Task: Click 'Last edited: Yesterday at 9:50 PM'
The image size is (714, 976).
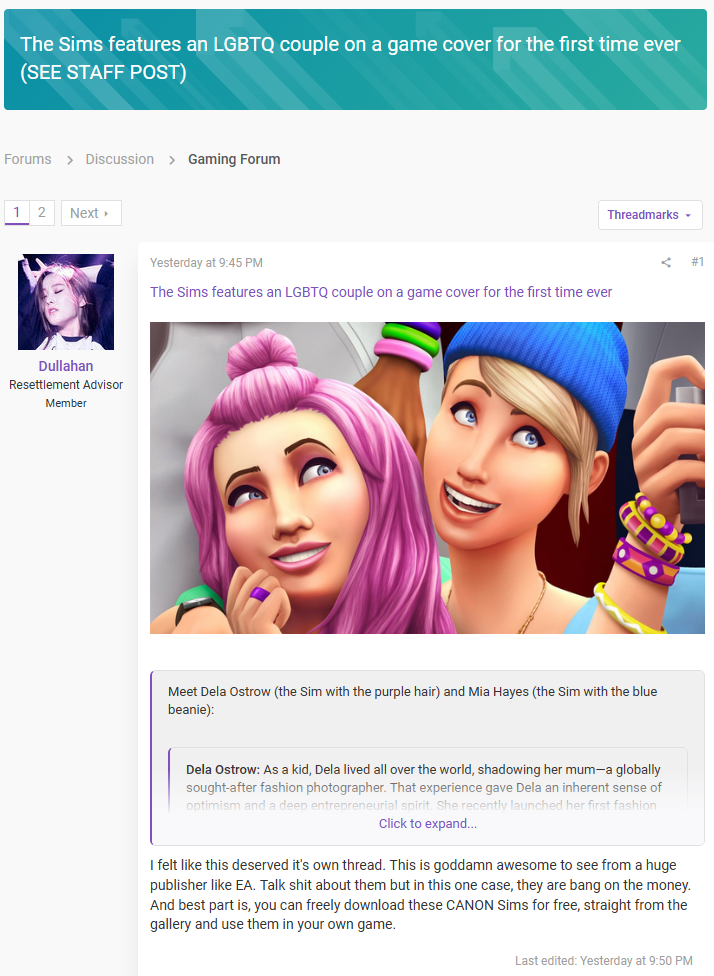Action: coord(604,960)
